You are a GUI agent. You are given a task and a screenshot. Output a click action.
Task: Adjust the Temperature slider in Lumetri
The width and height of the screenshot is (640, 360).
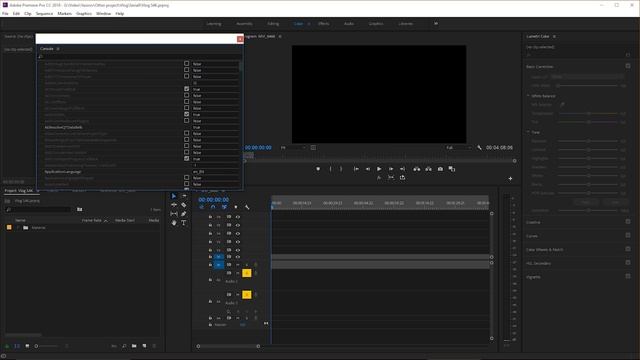coord(588,113)
